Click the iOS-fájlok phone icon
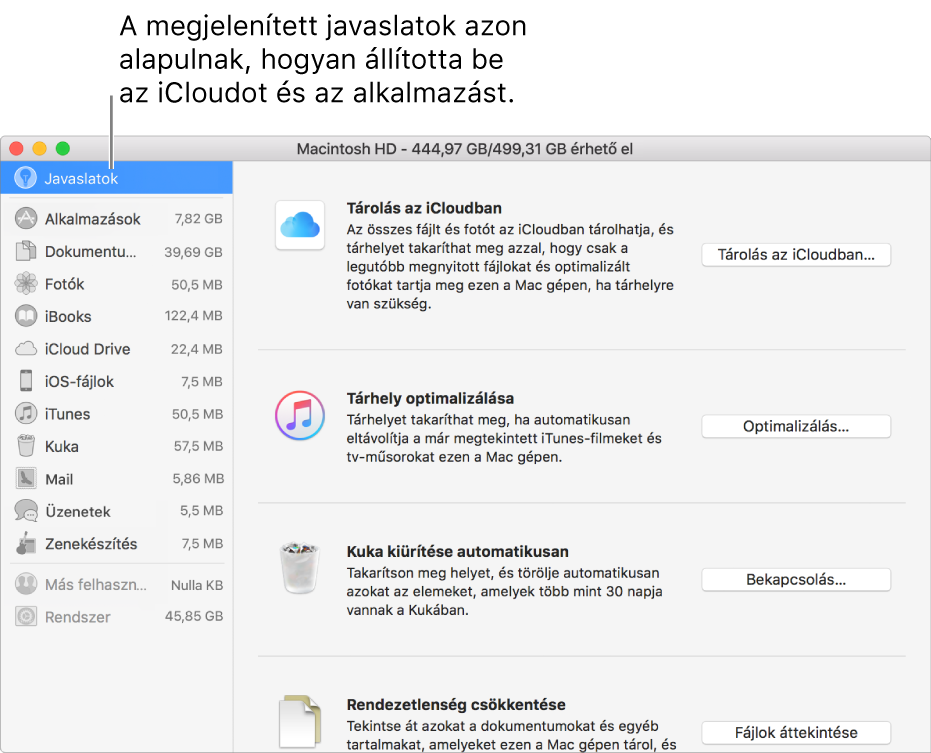931x753 pixels. 26,381
